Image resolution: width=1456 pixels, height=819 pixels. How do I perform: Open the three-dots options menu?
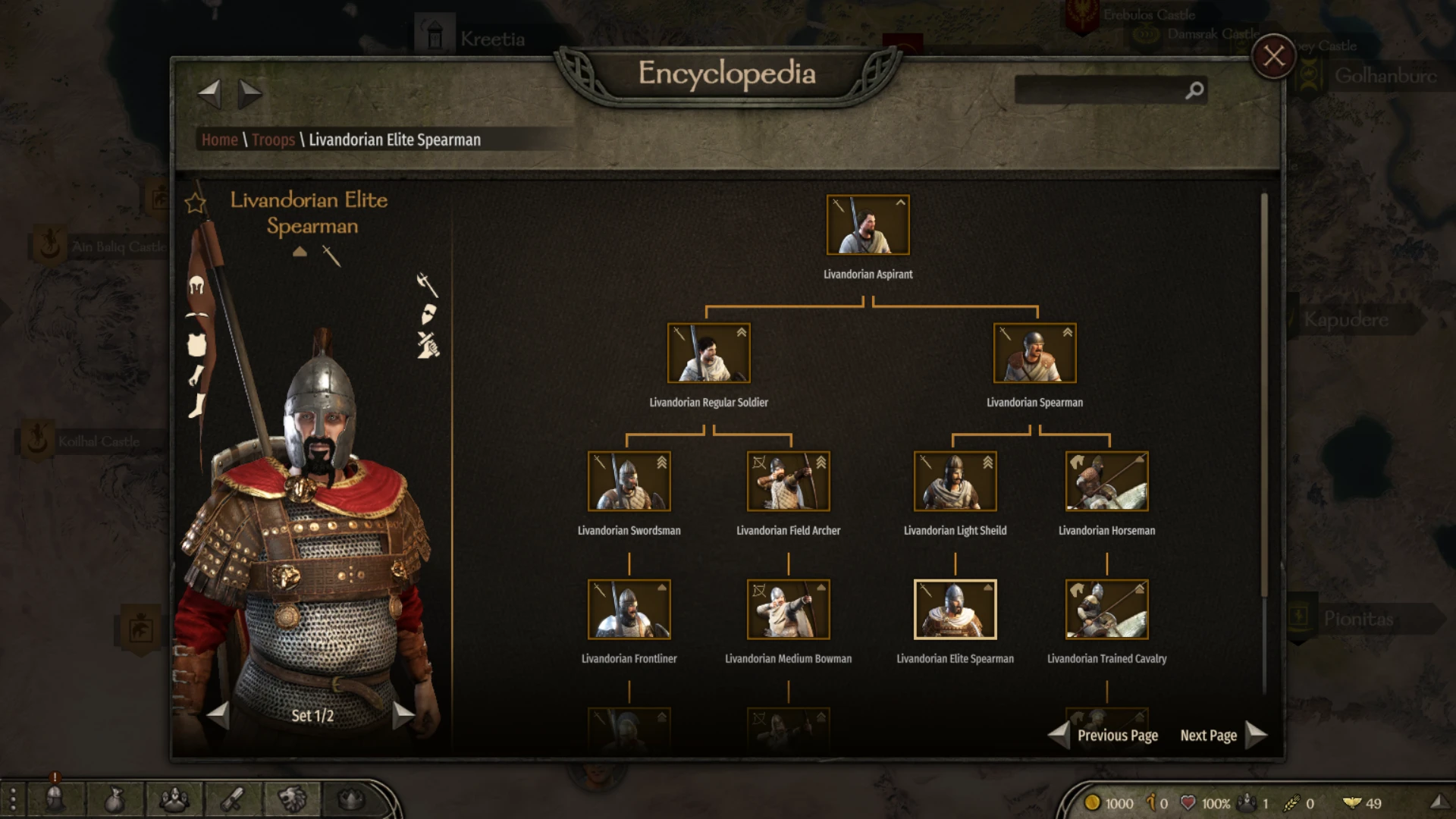pyautogui.click(x=13, y=799)
